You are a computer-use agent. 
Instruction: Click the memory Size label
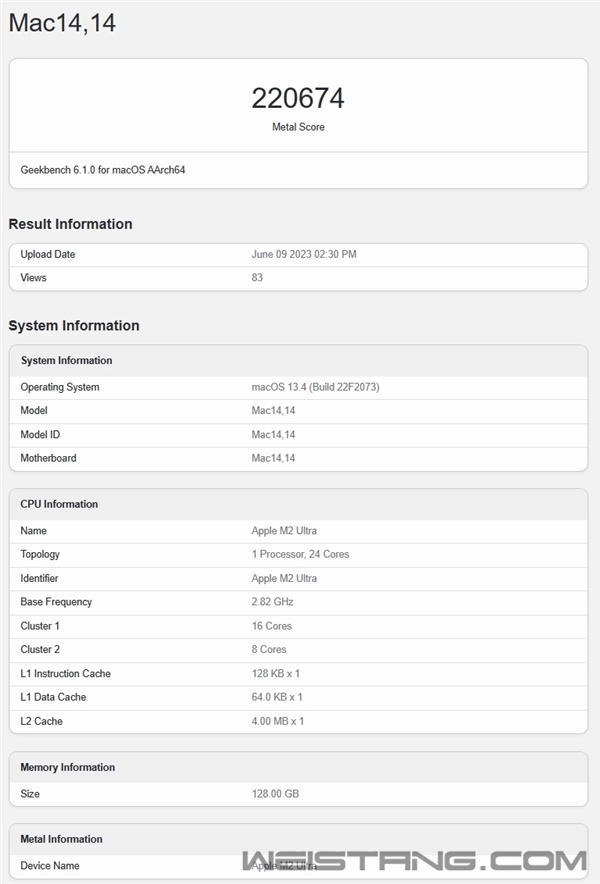30,794
